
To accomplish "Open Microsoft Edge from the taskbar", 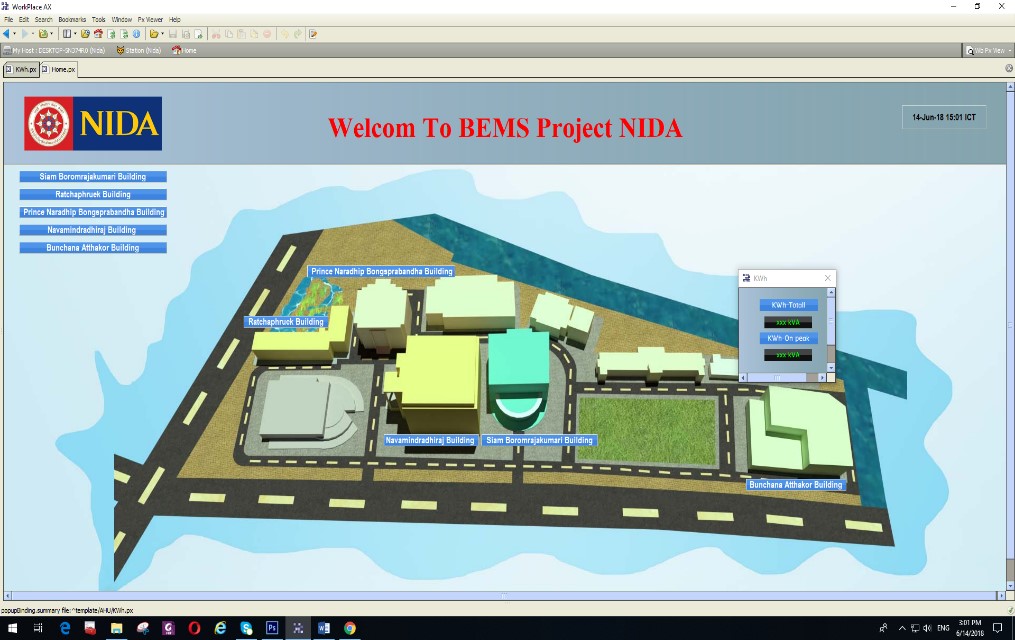I will (65, 628).
